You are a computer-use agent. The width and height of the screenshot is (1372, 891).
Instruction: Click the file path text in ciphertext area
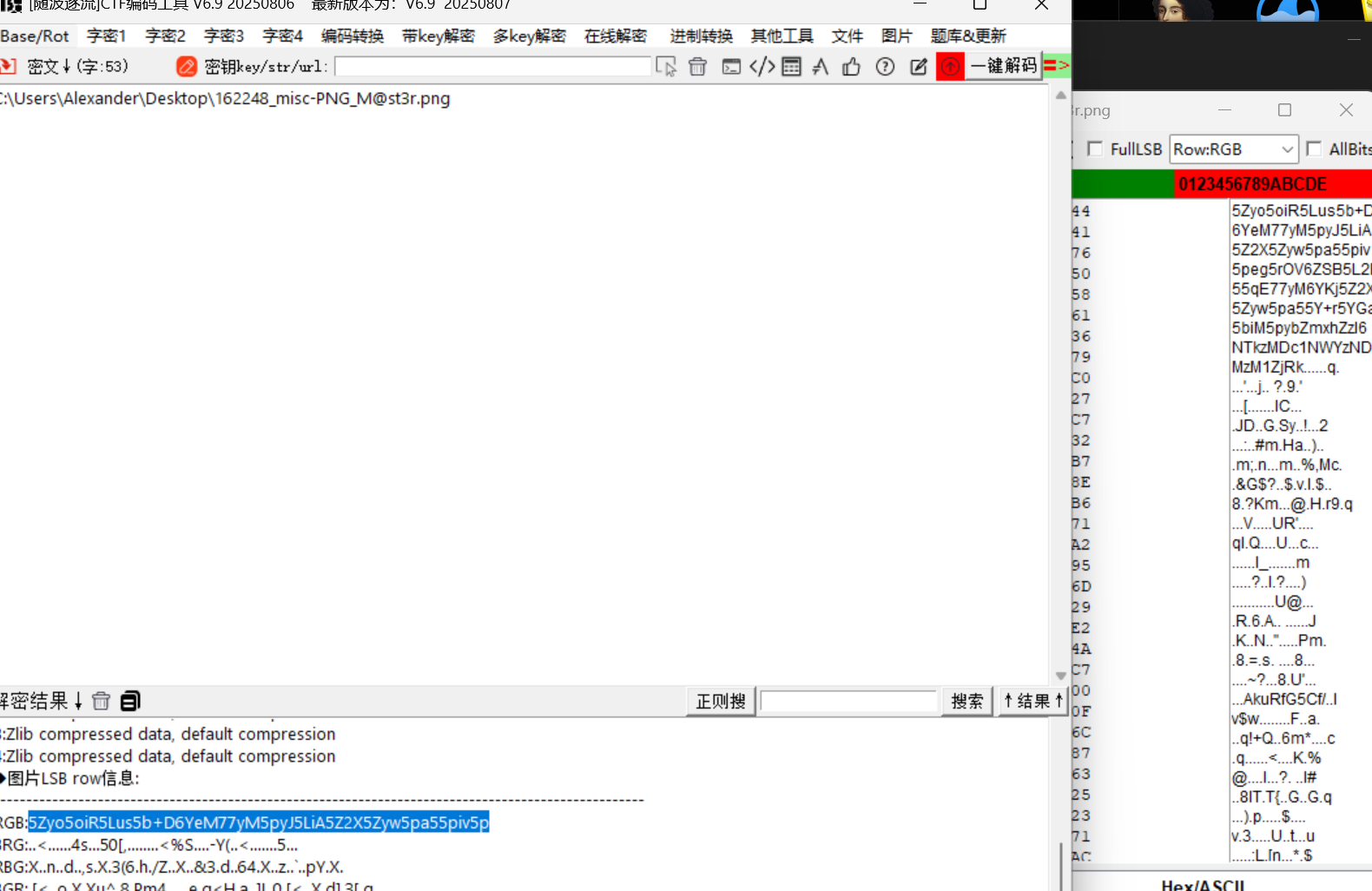pos(225,98)
